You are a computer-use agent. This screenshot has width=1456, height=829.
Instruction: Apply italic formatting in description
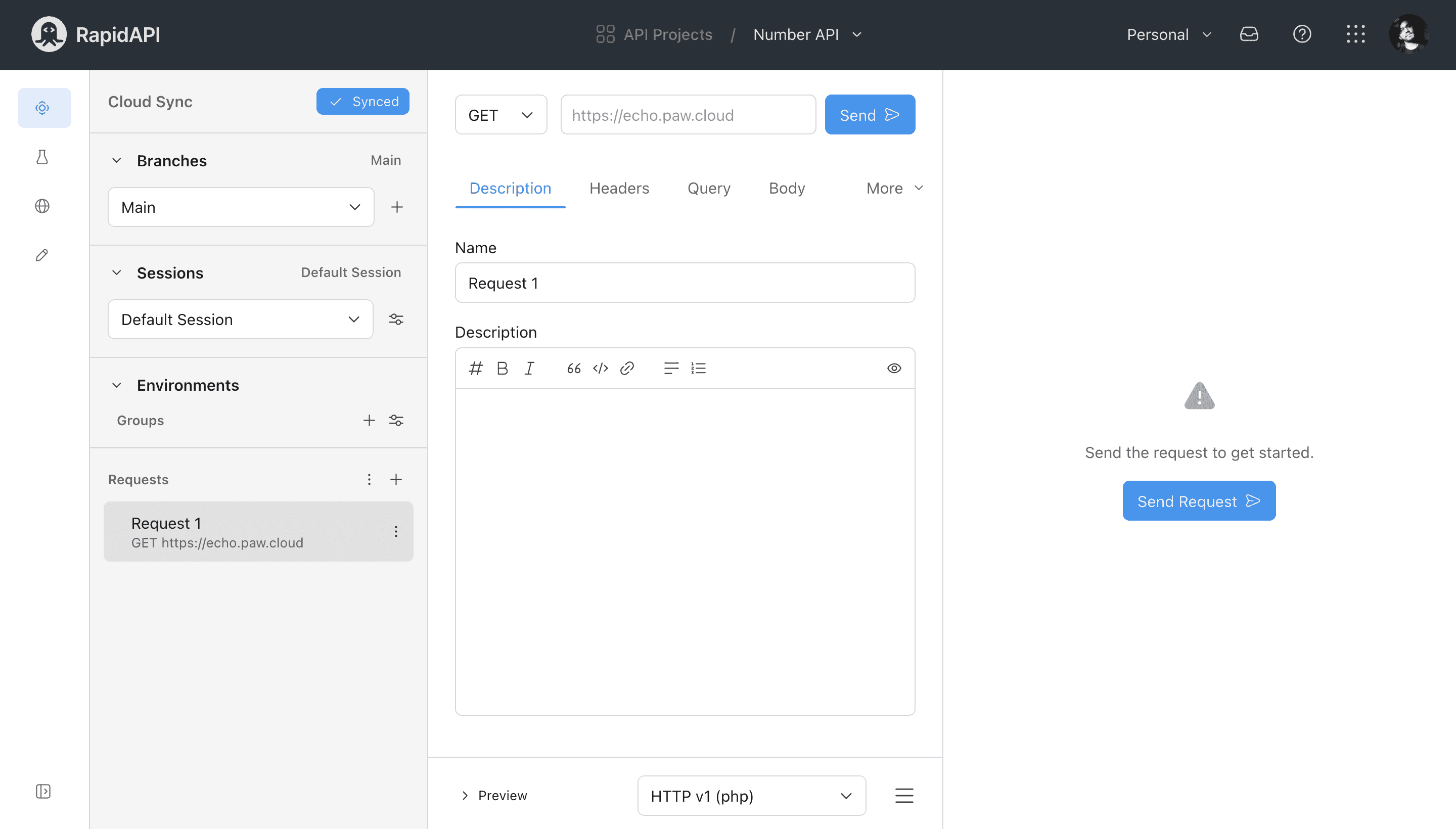point(529,369)
